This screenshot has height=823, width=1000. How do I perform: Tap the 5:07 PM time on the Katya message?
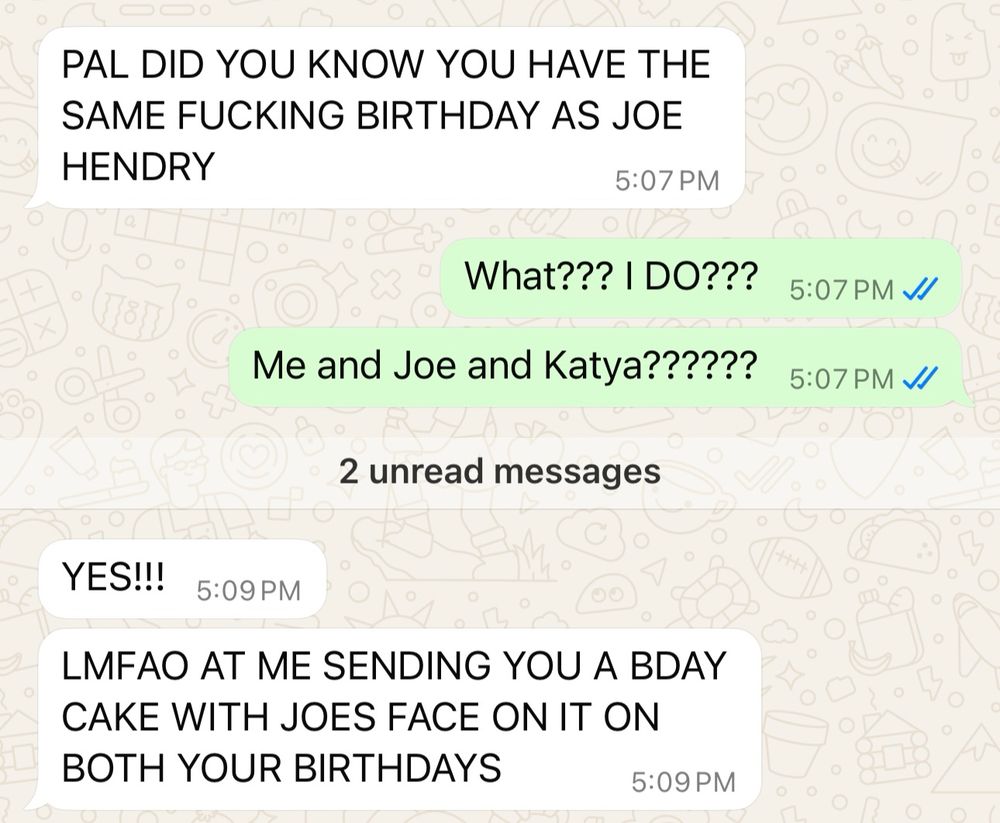(841, 379)
